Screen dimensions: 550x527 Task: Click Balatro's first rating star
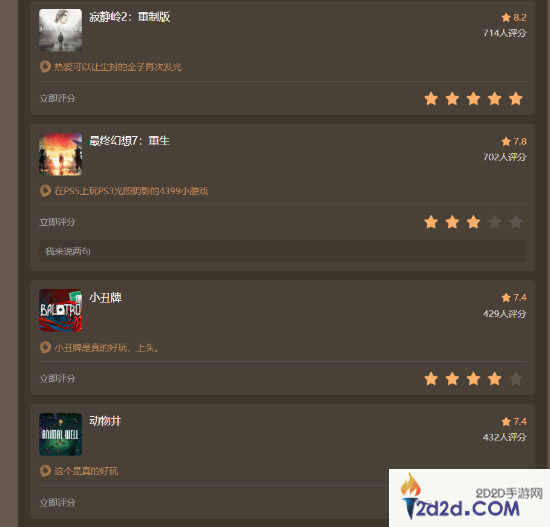[431, 379]
